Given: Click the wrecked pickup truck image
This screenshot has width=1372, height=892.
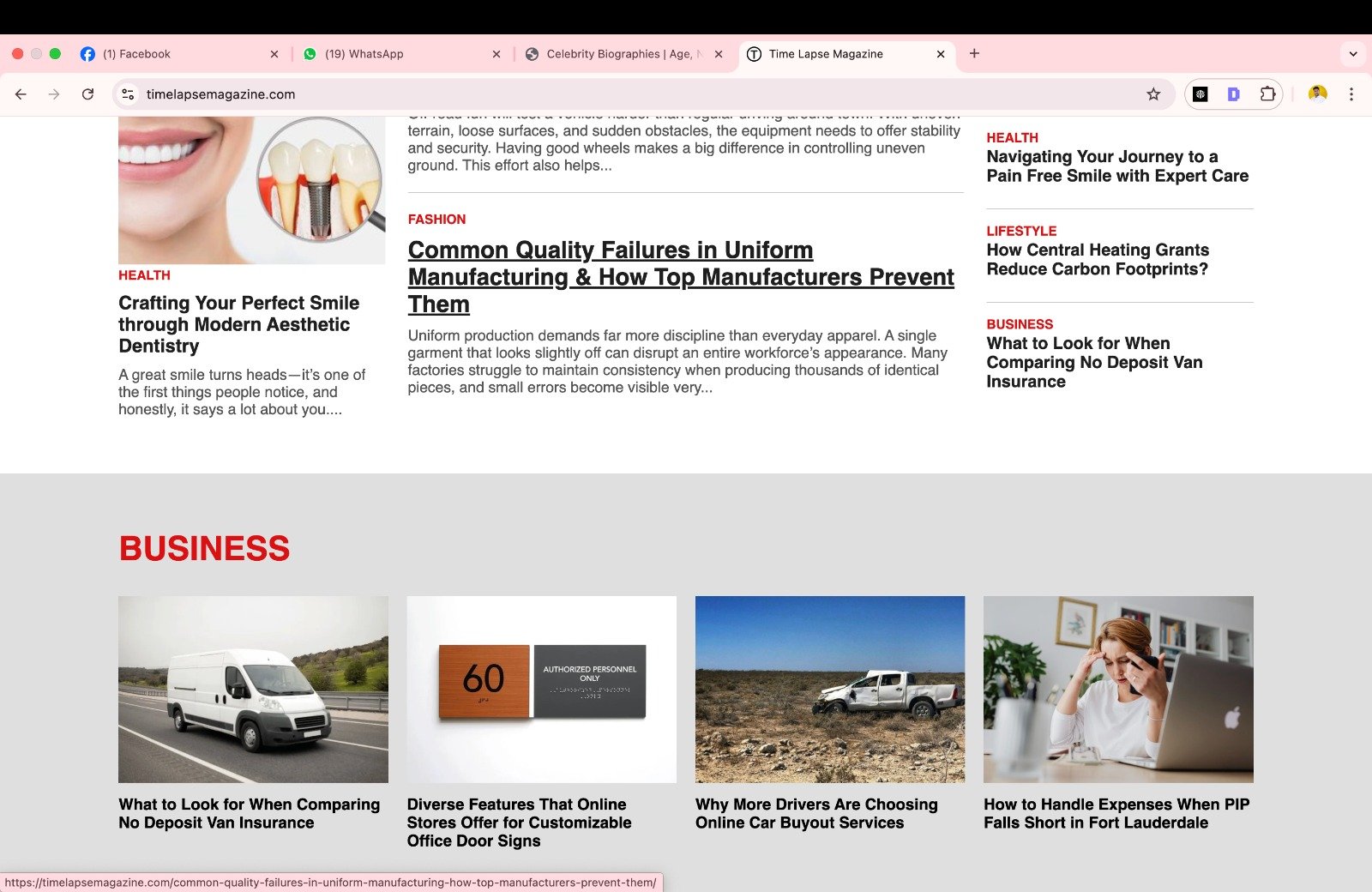Looking at the screenshot, I should click(829, 689).
